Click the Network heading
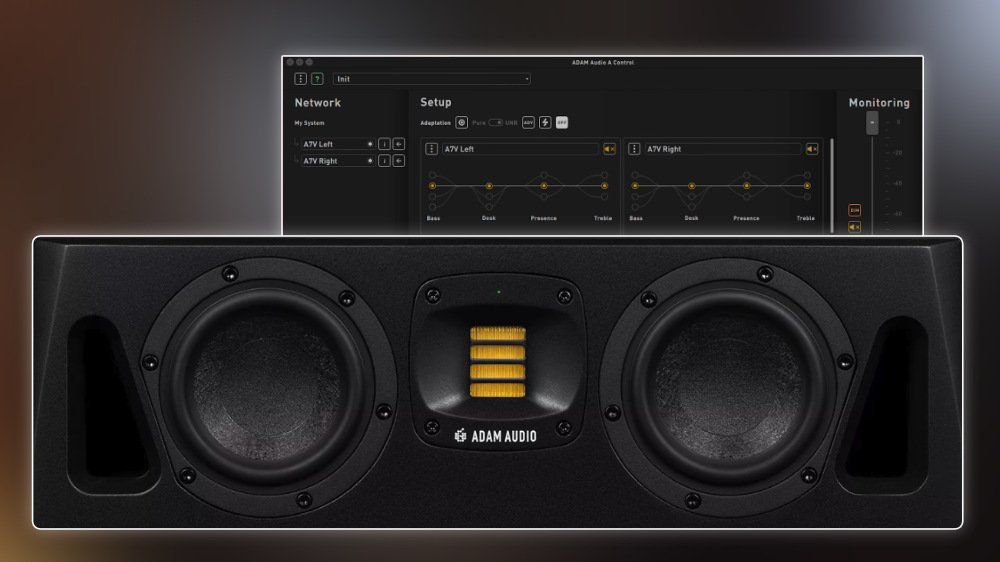This screenshot has height=562, width=1000. (x=318, y=103)
